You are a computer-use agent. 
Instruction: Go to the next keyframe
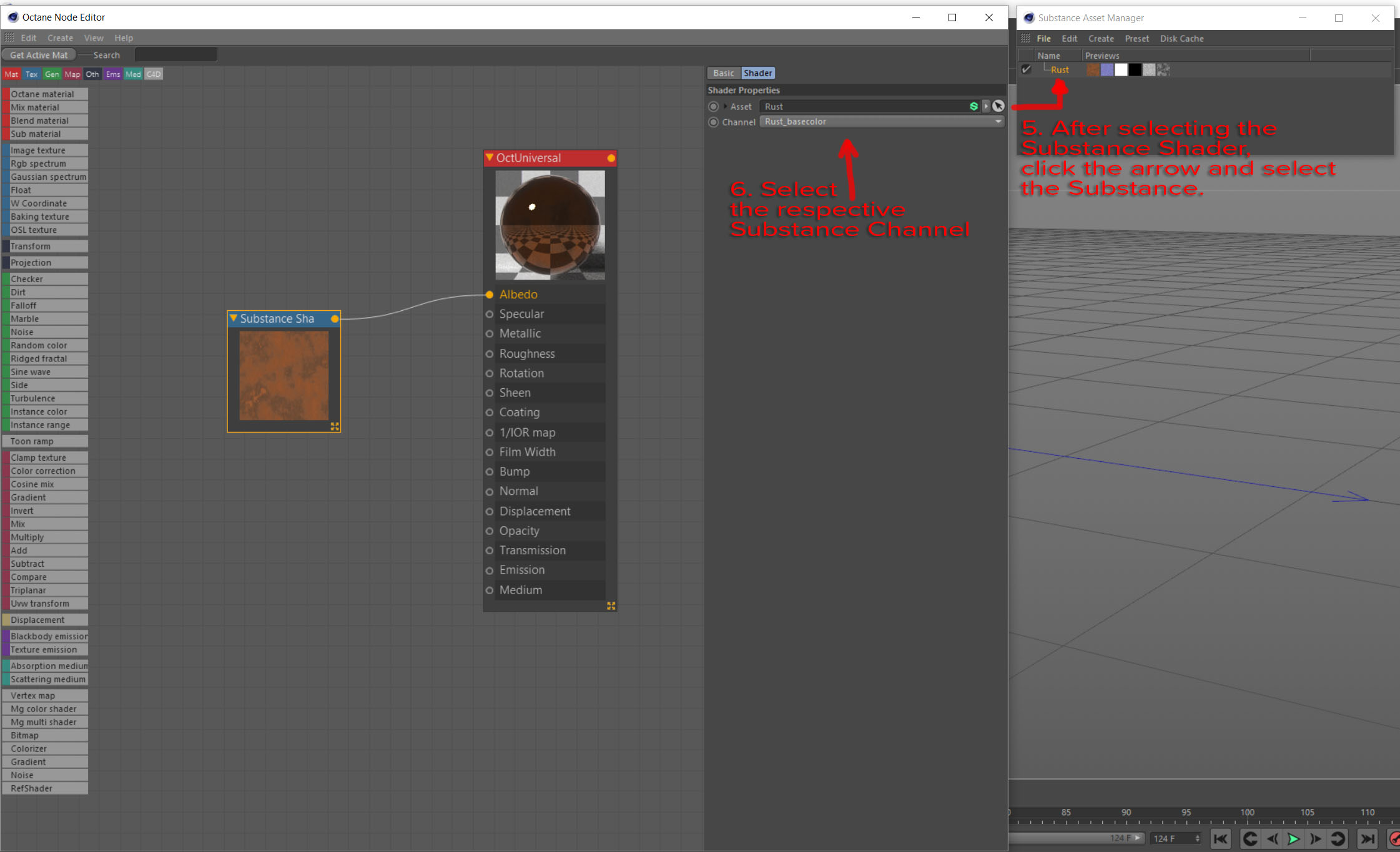(x=1337, y=838)
